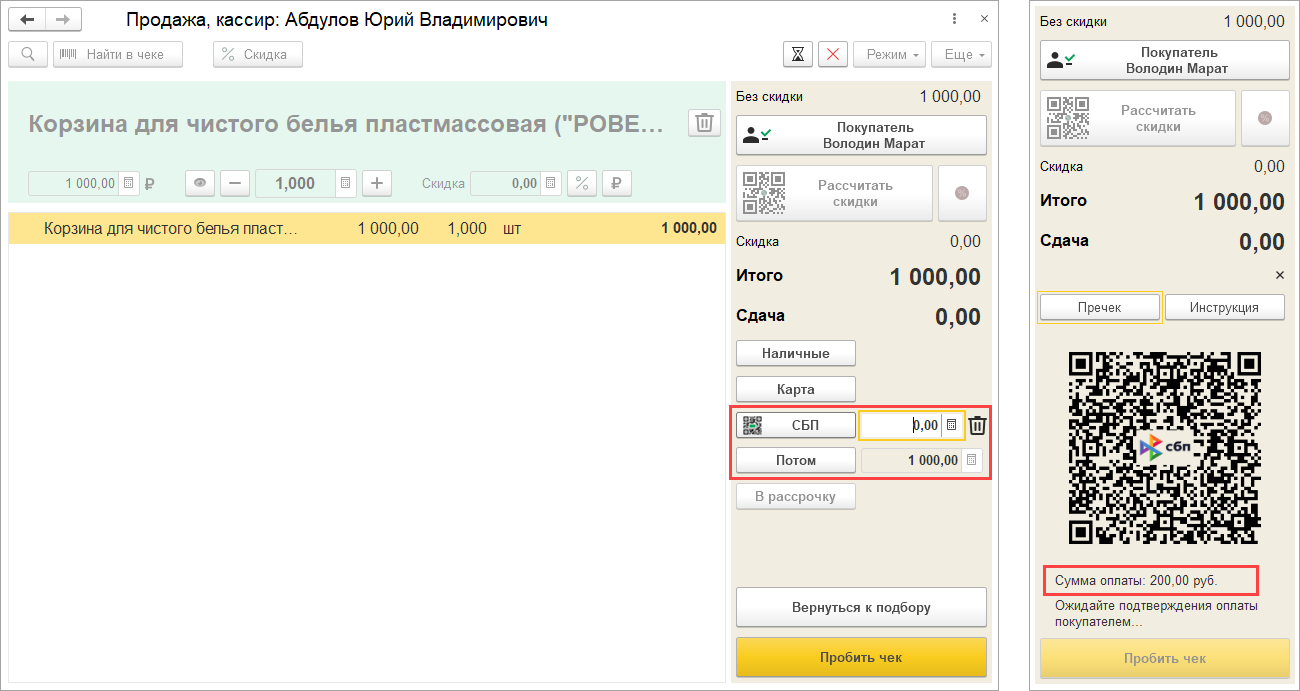Viewport: 1300px width, 691px height.
Task: Open the Инструкция button
Action: coord(1225,307)
